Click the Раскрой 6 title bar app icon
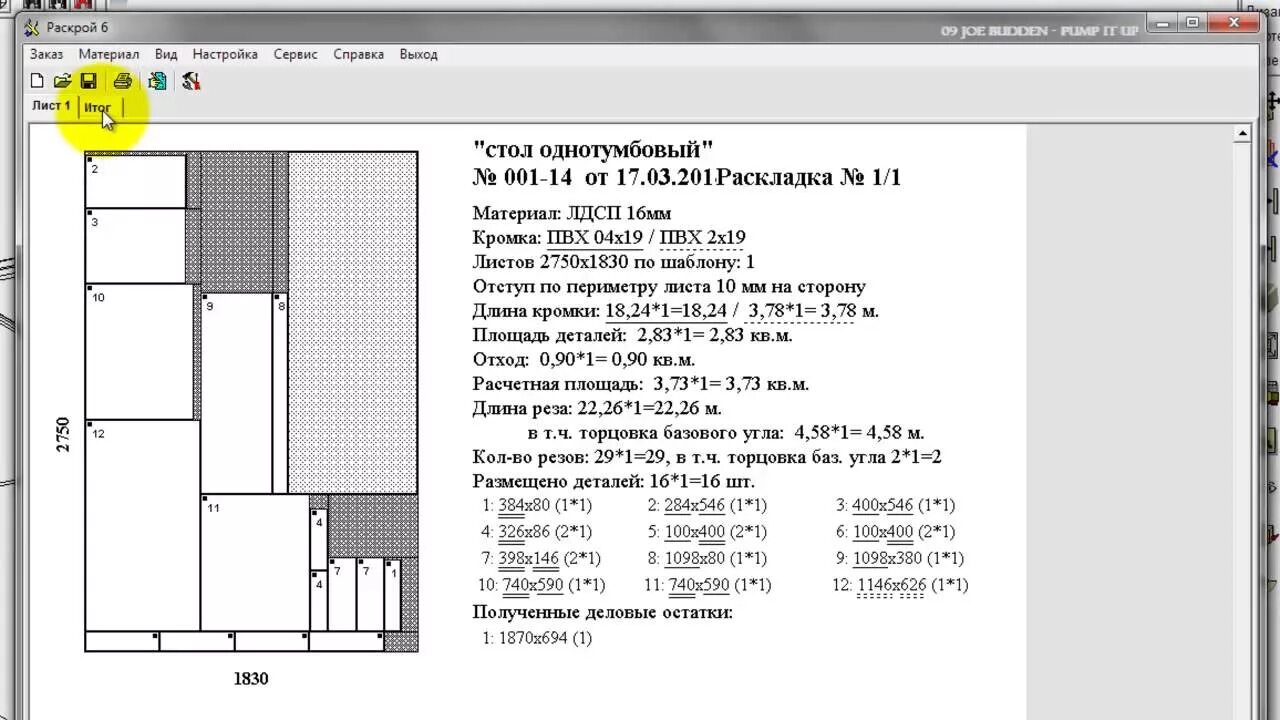This screenshot has height=720, width=1280. click(32, 28)
